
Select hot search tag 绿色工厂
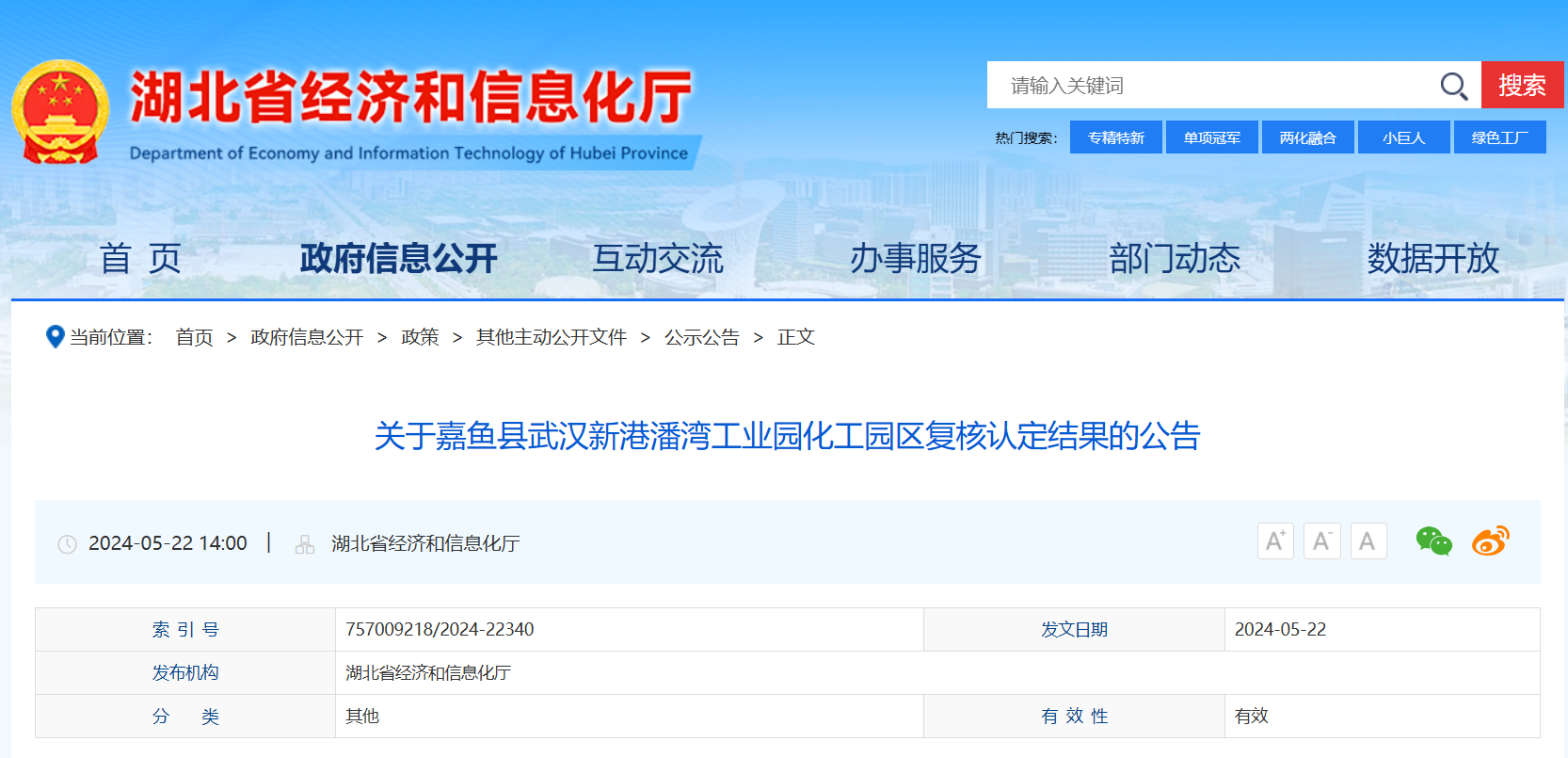(1500, 137)
